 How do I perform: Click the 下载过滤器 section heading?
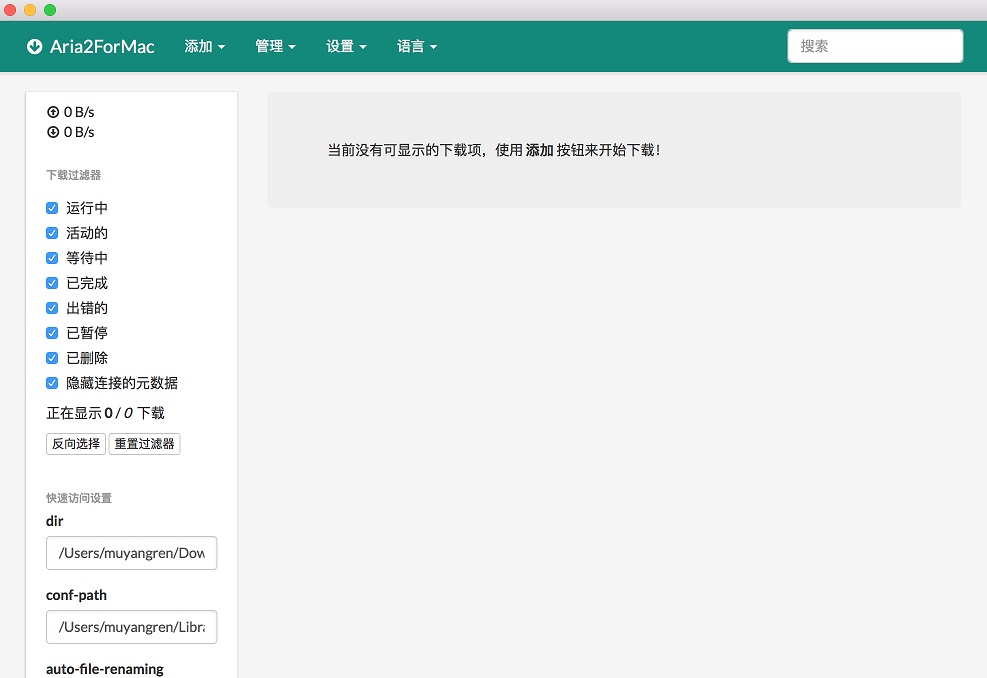pos(74,175)
